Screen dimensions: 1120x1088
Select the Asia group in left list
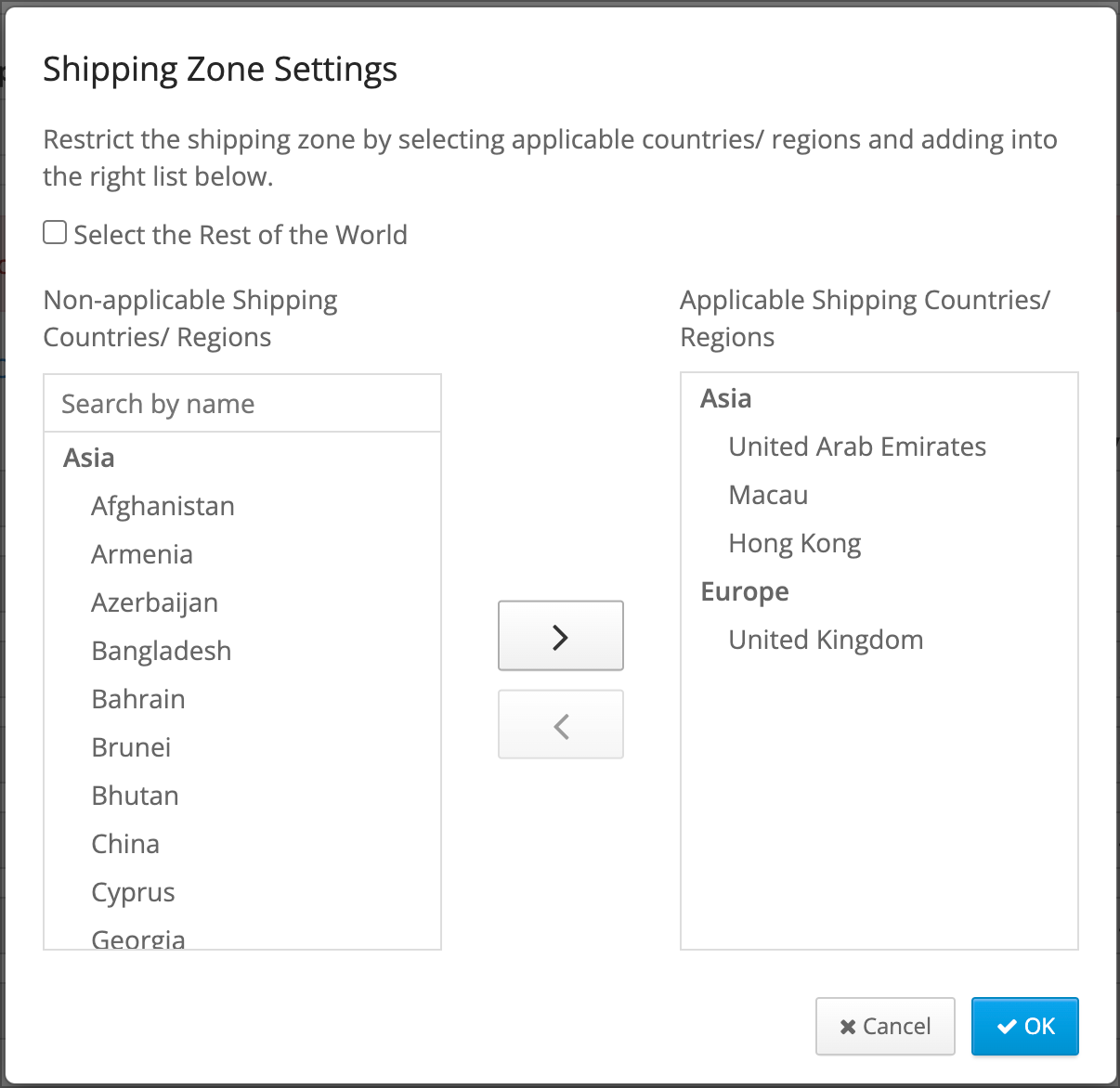[x=89, y=458]
